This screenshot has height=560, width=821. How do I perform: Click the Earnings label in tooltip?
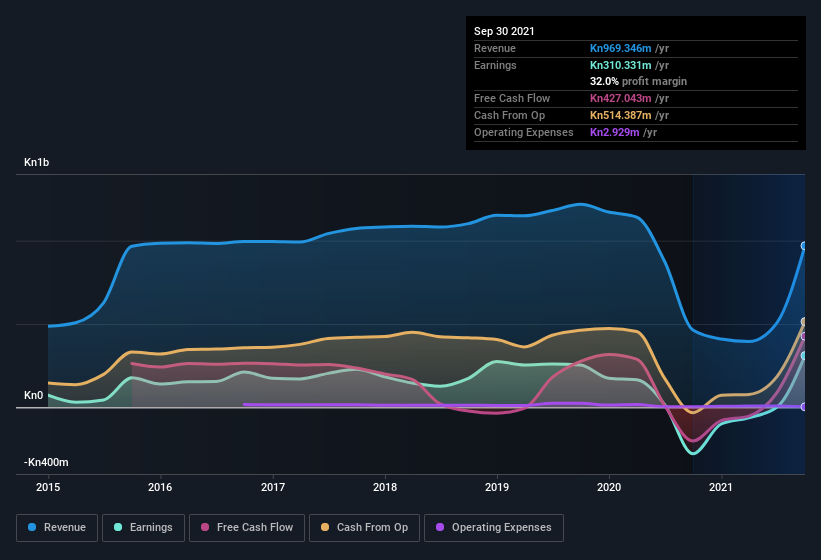pyautogui.click(x=495, y=65)
